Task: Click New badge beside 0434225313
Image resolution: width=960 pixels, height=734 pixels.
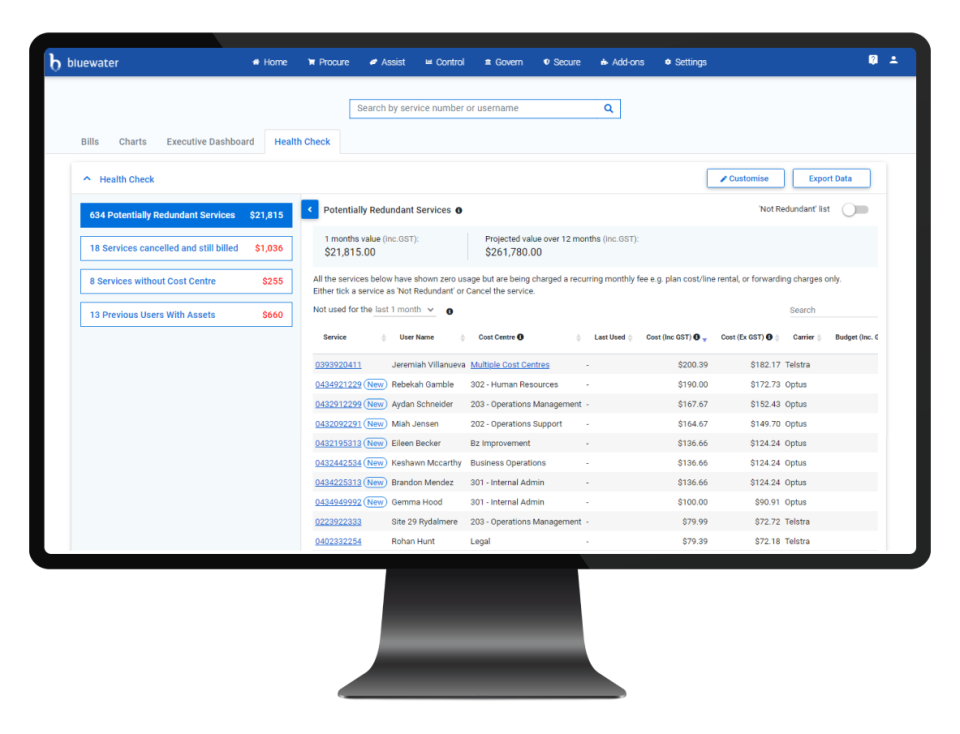Action: 375,482
